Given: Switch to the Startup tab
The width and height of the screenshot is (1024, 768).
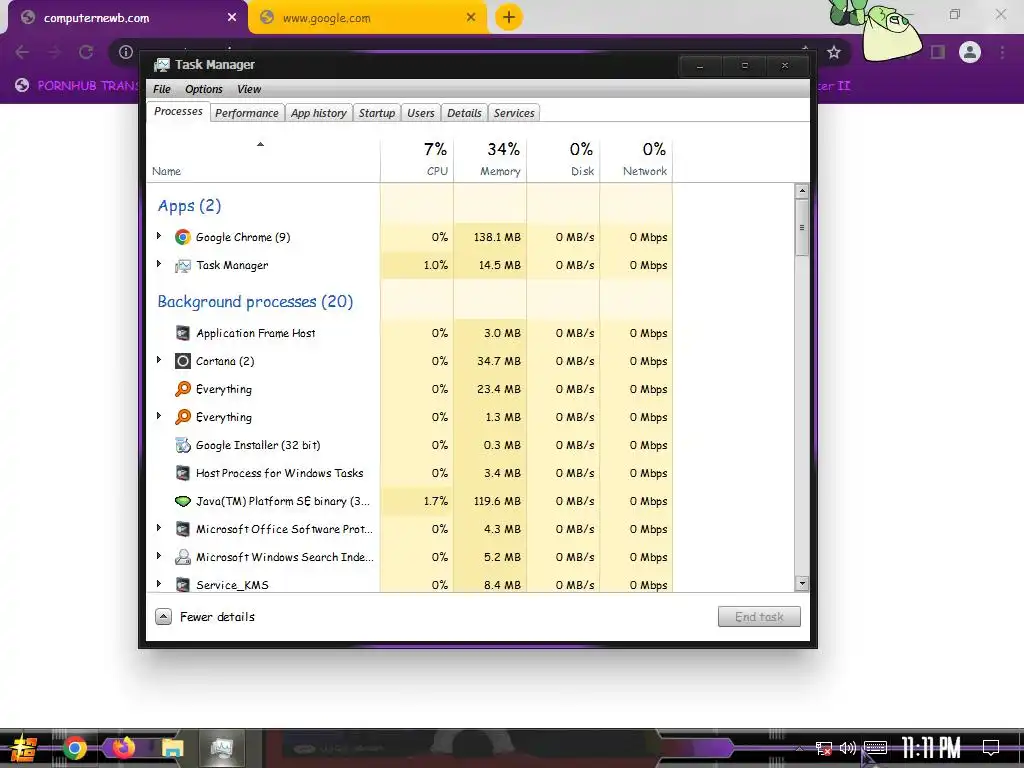Looking at the screenshot, I should (x=377, y=113).
